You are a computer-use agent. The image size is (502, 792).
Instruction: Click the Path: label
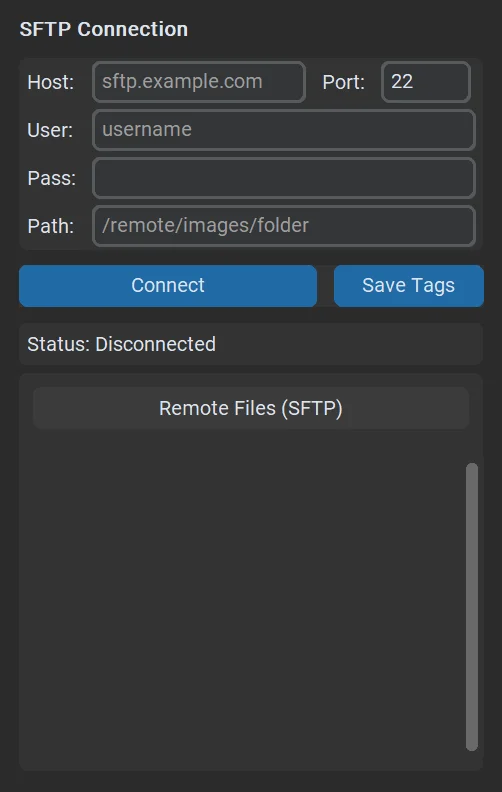51,226
